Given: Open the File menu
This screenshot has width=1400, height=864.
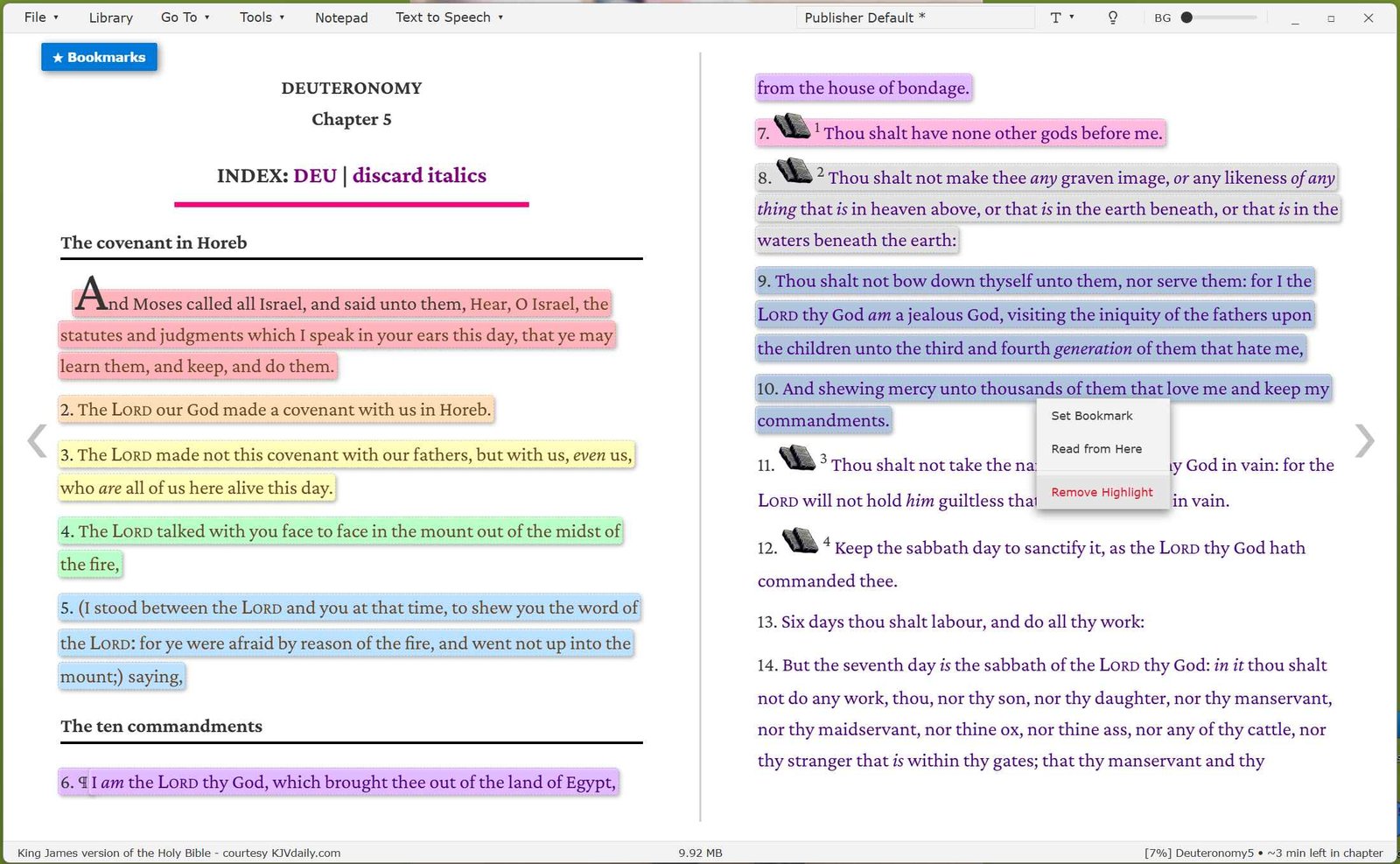Looking at the screenshot, I should click(41, 17).
